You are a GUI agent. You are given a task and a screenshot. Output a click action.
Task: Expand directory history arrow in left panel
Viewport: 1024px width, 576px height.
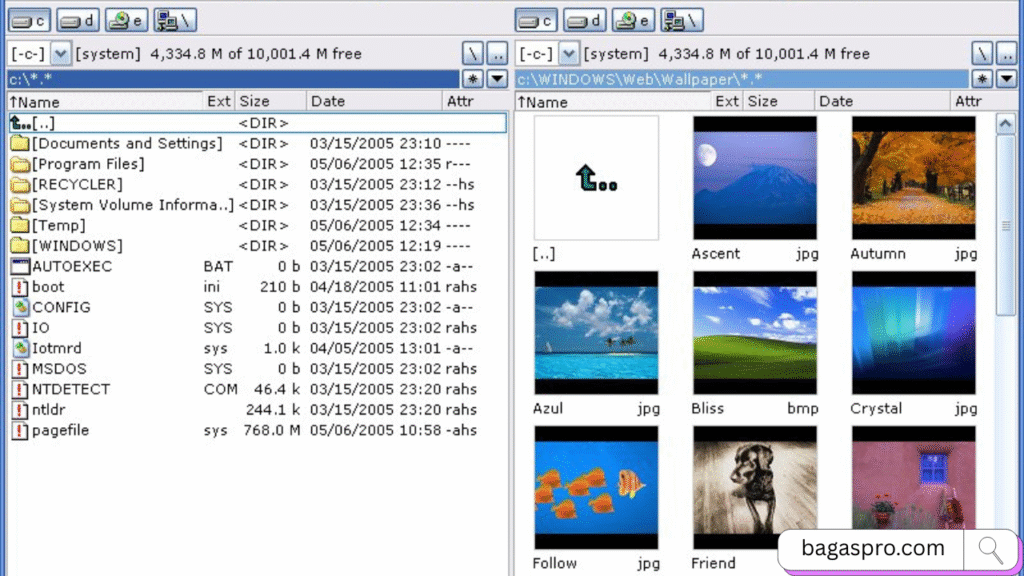[x=496, y=78]
